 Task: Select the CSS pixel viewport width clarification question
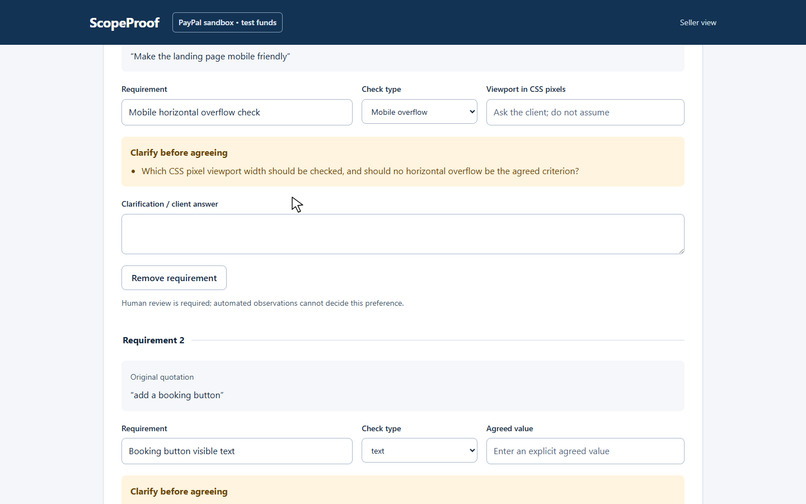coord(360,171)
